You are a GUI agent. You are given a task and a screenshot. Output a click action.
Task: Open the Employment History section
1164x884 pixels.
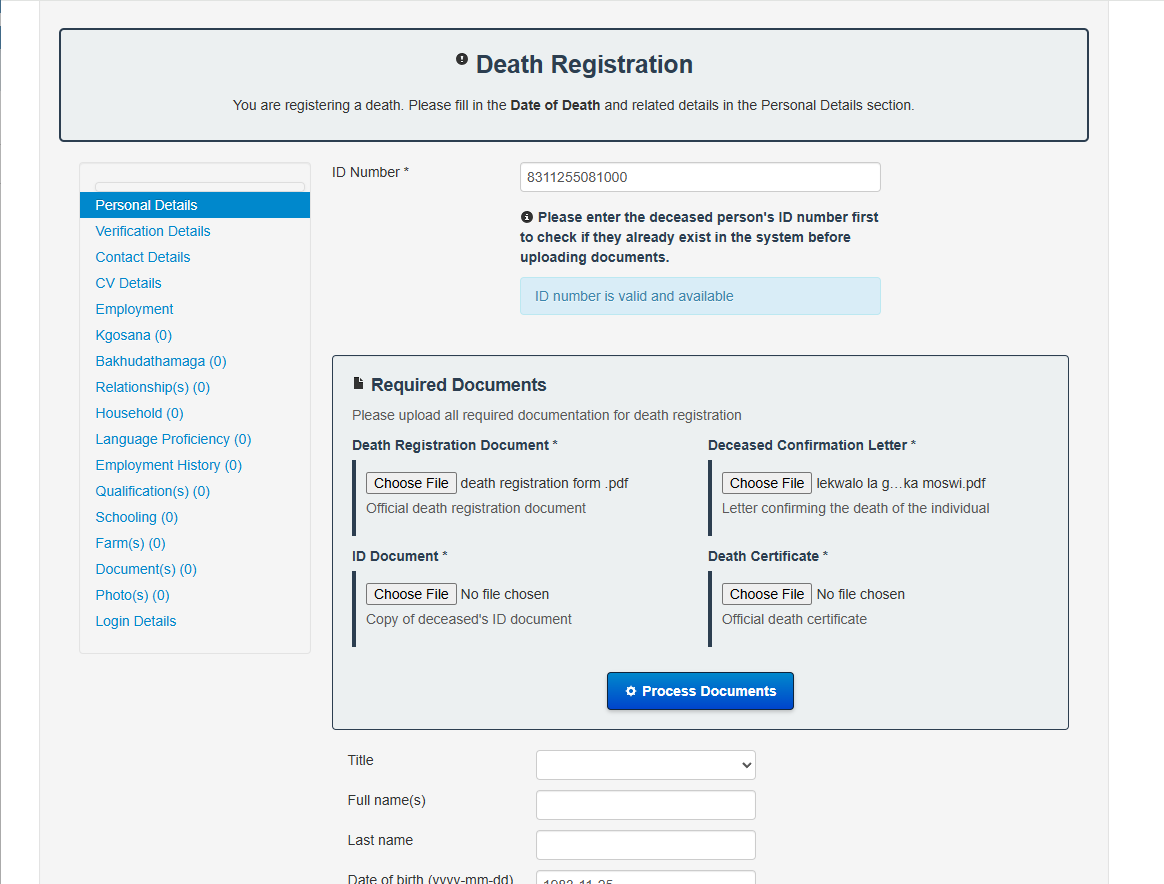pyautogui.click(x=169, y=465)
